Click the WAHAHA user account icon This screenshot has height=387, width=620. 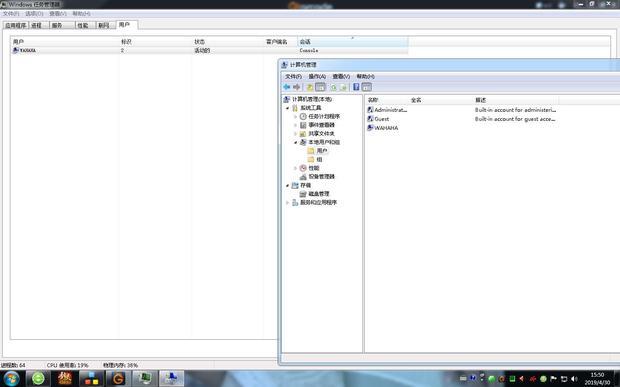[x=370, y=128]
